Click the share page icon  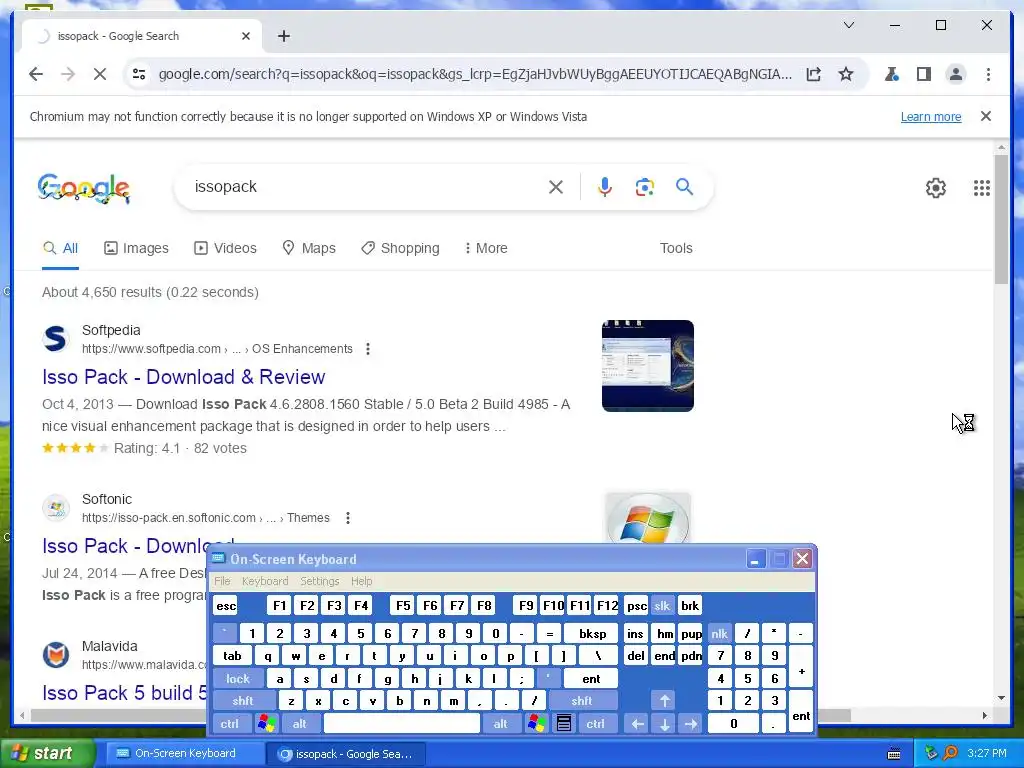coord(814,74)
